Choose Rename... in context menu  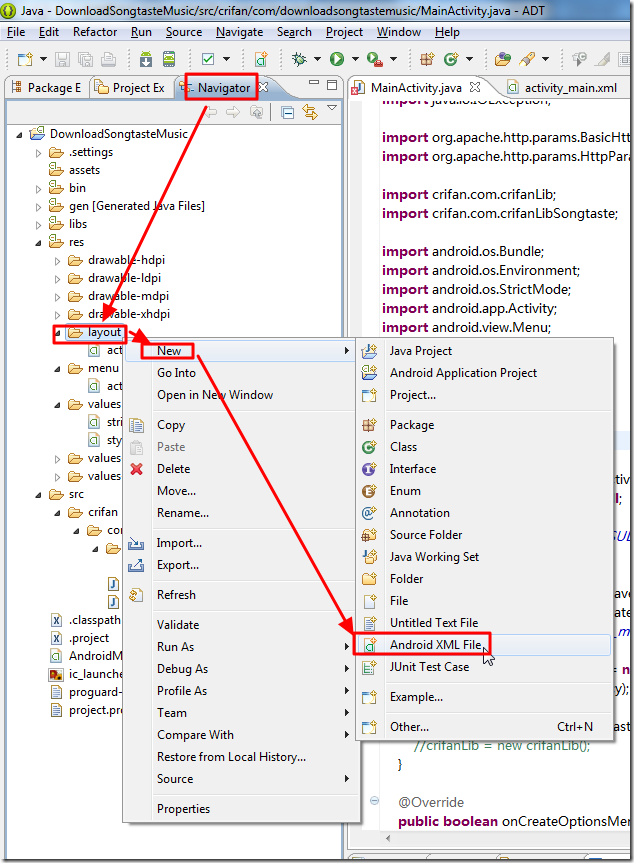tap(183, 513)
